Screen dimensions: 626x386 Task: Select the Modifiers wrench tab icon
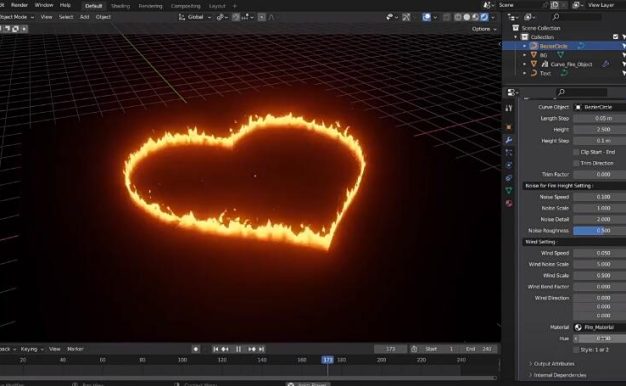[x=509, y=140]
